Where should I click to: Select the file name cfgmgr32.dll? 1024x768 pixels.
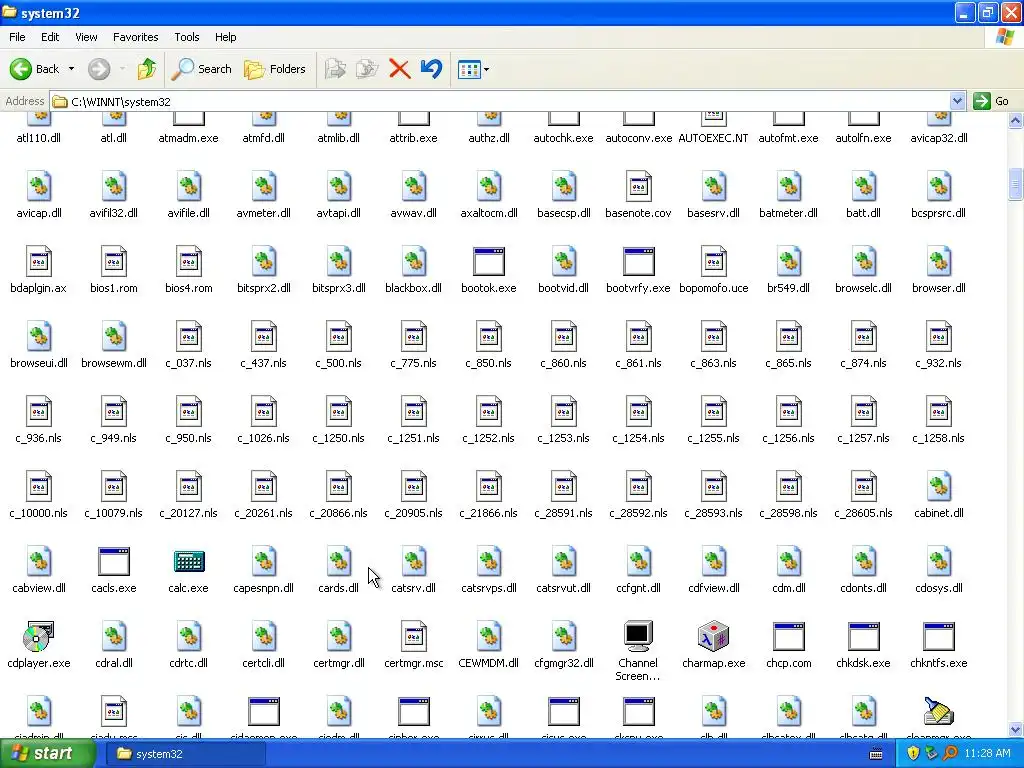564,663
